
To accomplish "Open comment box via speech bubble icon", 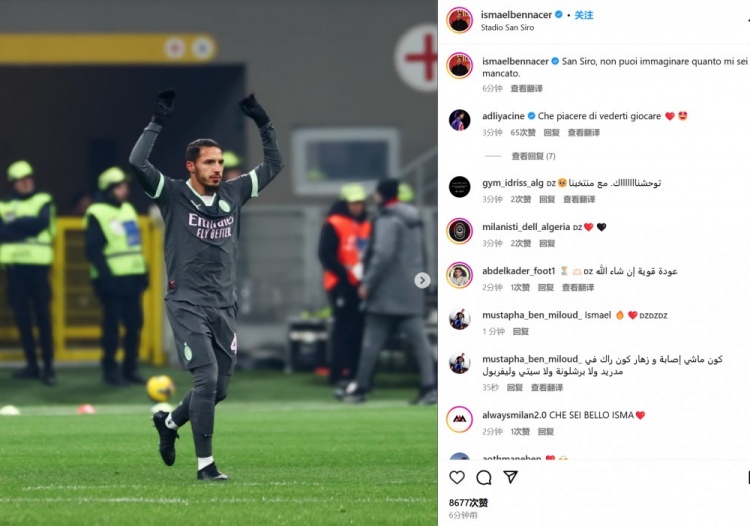I will pos(484,477).
